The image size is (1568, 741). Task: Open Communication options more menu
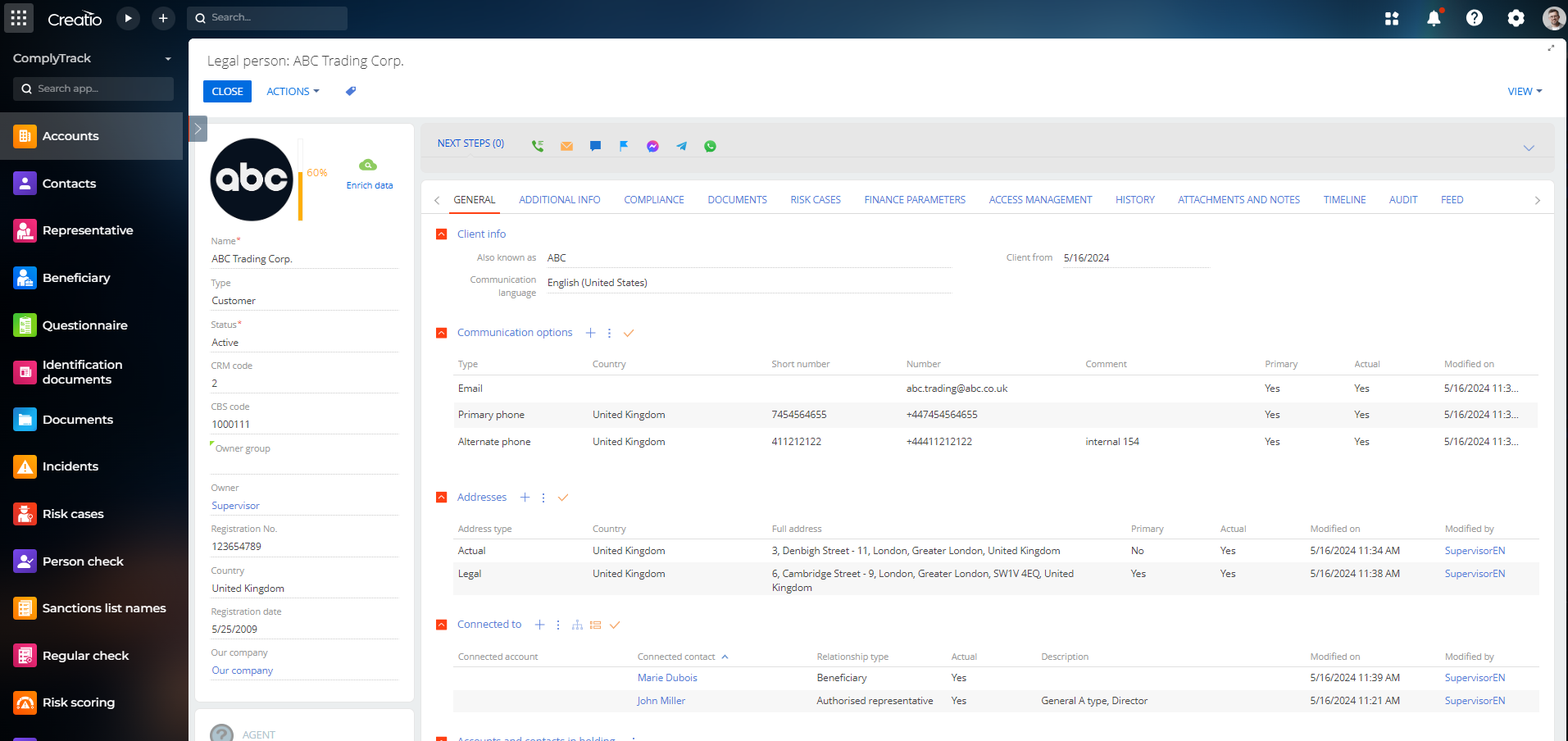point(609,333)
